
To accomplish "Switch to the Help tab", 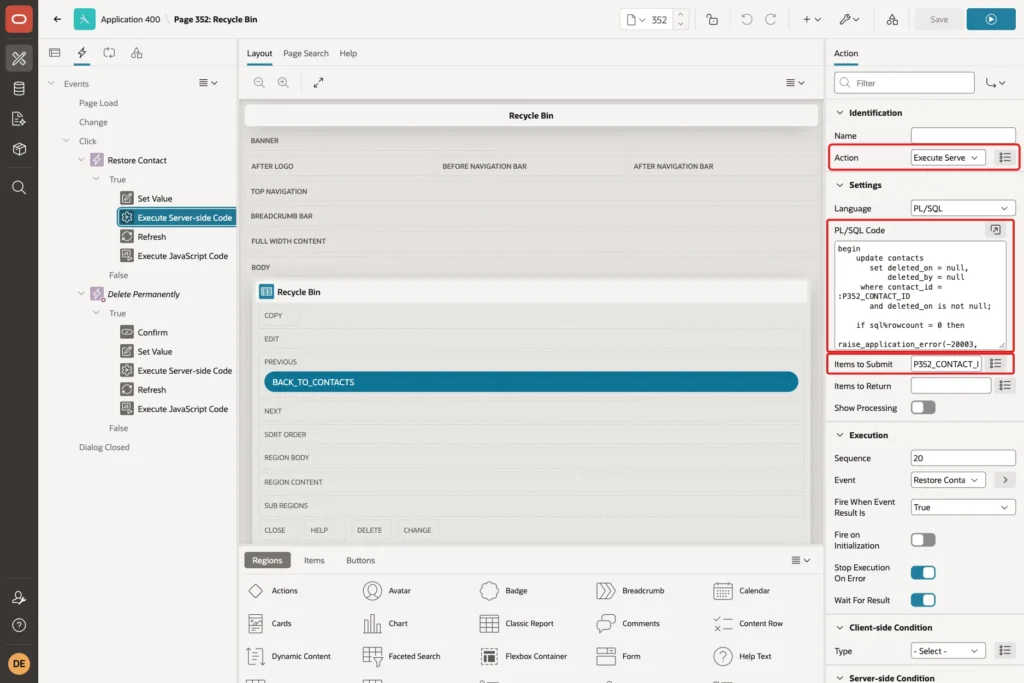I will pyautogui.click(x=348, y=53).
